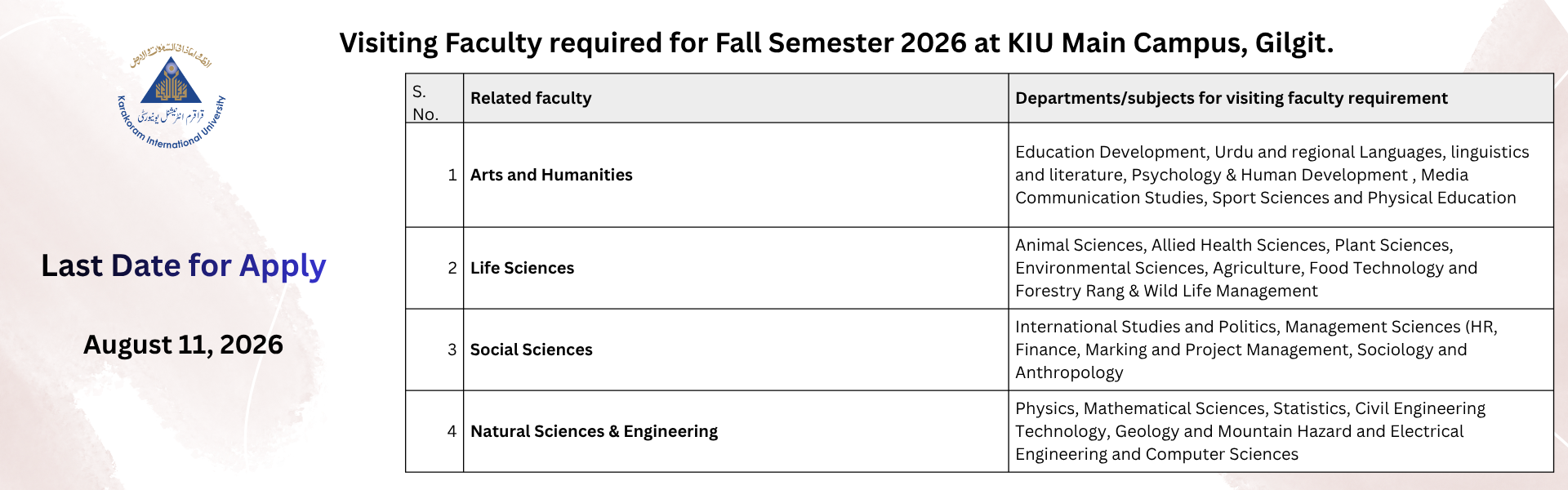This screenshot has width=1568, height=490.
Task: Click serial number 3 in the table
Action: pos(452,350)
